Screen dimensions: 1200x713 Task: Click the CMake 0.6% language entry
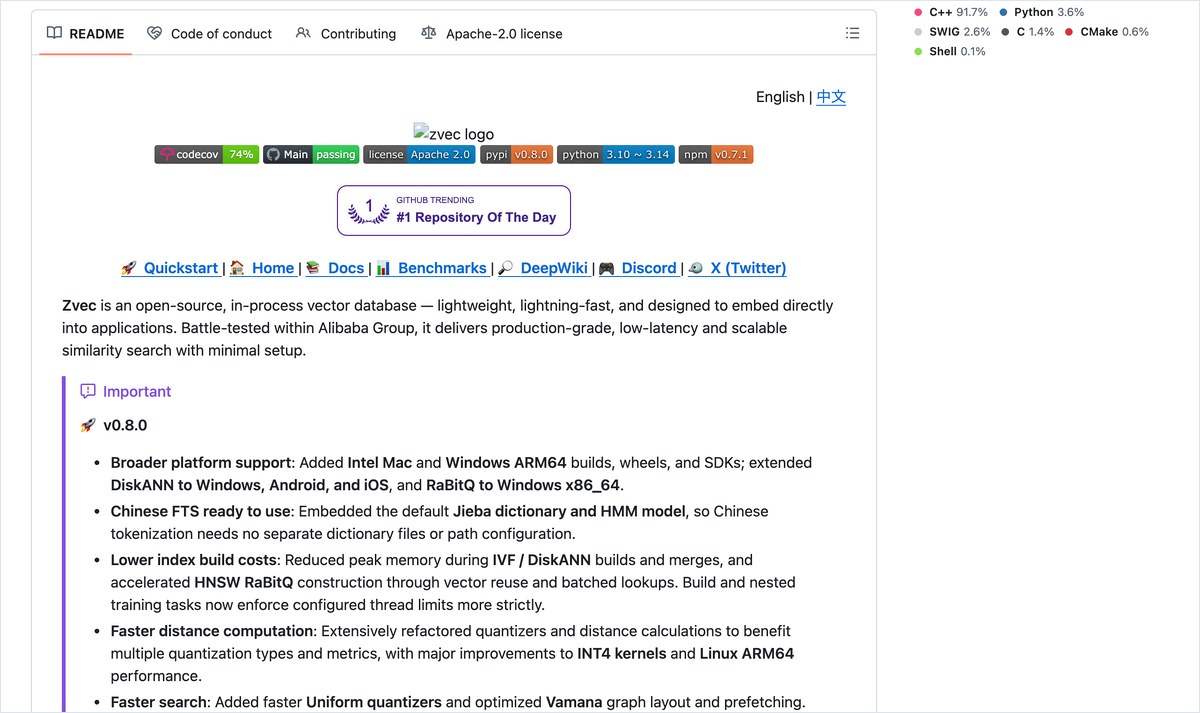pos(1106,32)
